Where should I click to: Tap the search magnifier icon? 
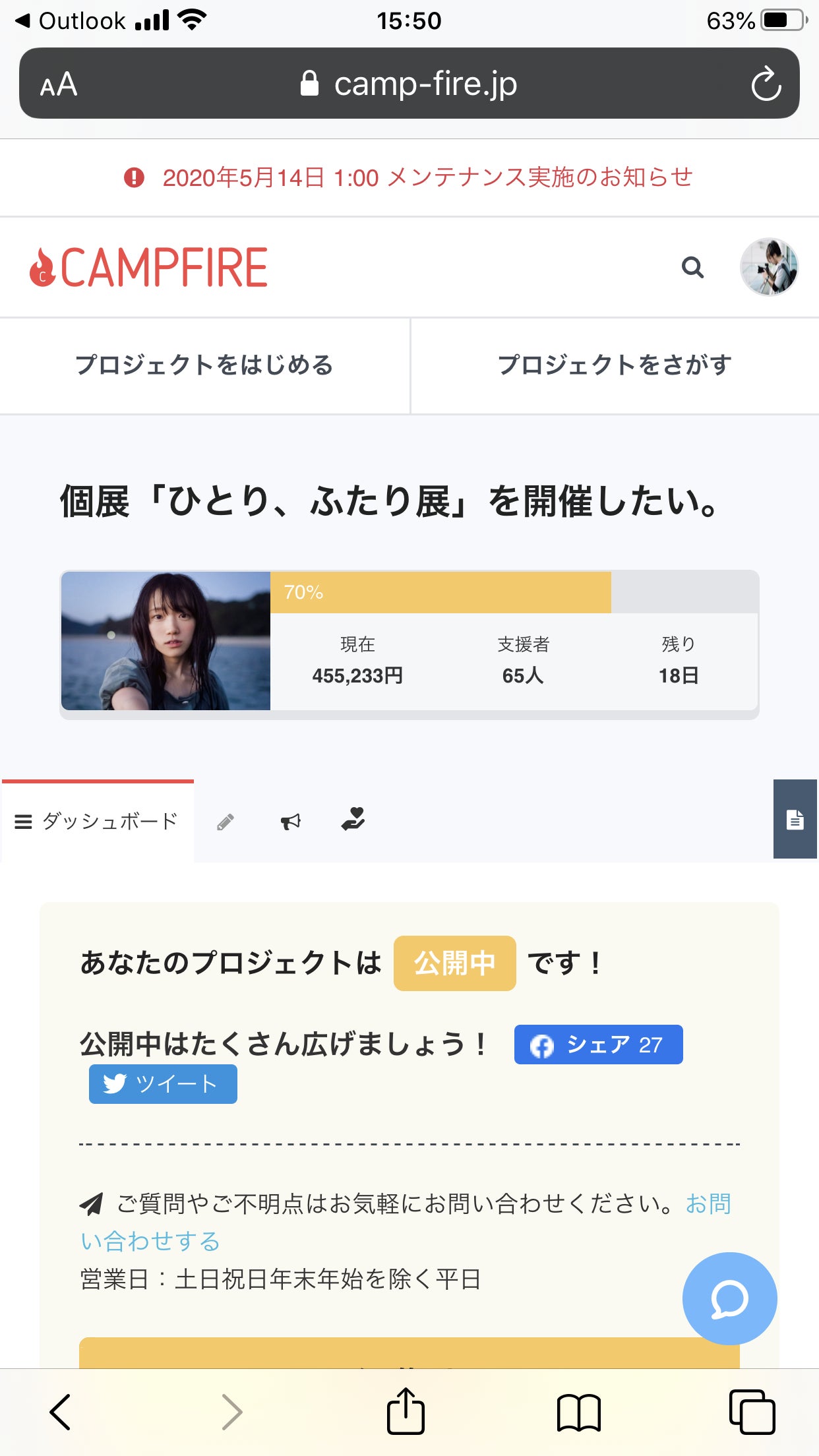tap(692, 267)
